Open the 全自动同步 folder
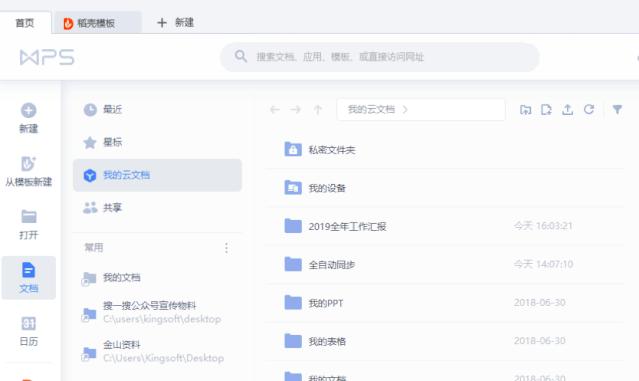The height and width of the screenshot is (381, 639). [x=444, y=264]
